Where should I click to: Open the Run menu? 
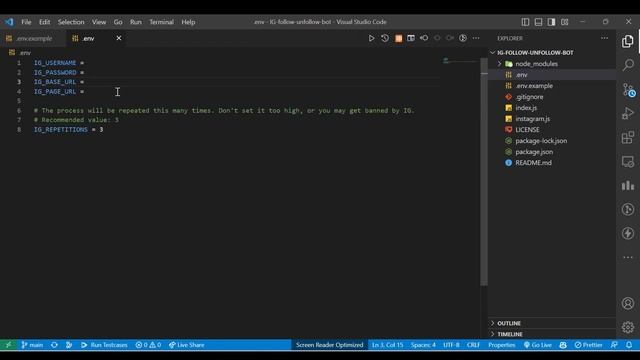[136, 22]
